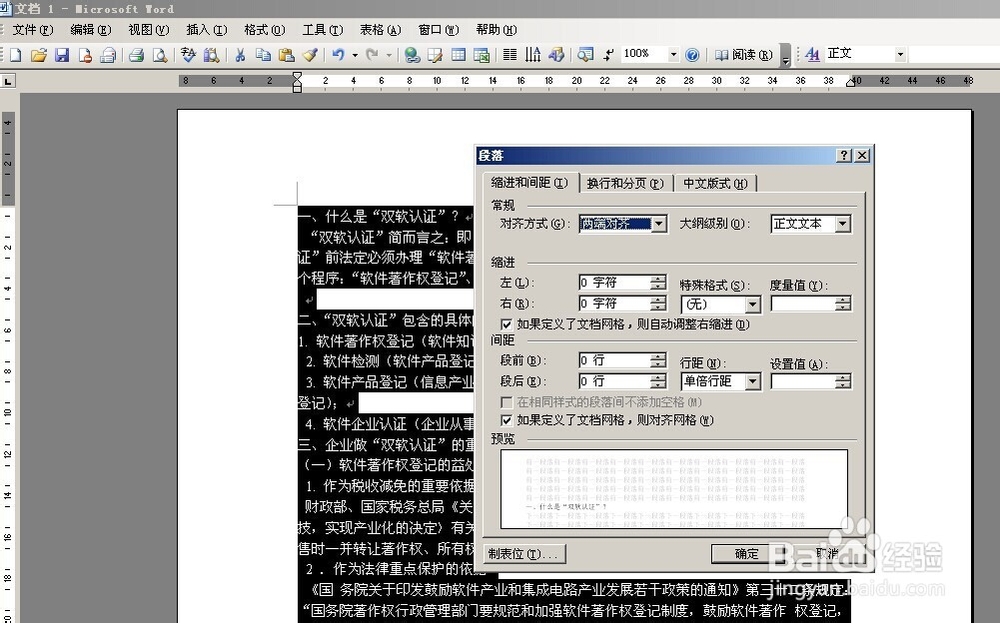Click the 取消 (Cancel) button

(825, 554)
